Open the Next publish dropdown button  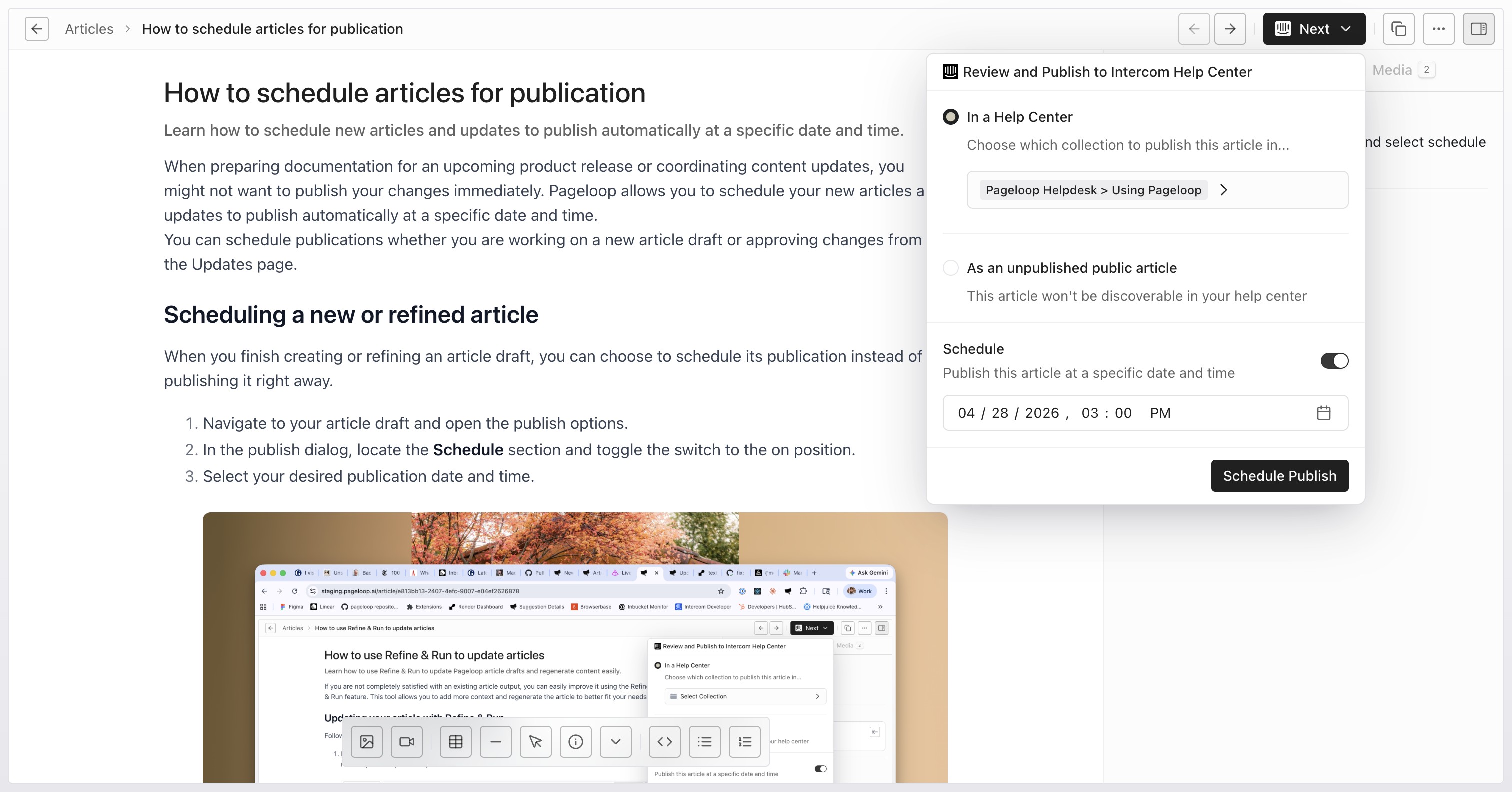pos(1314,29)
